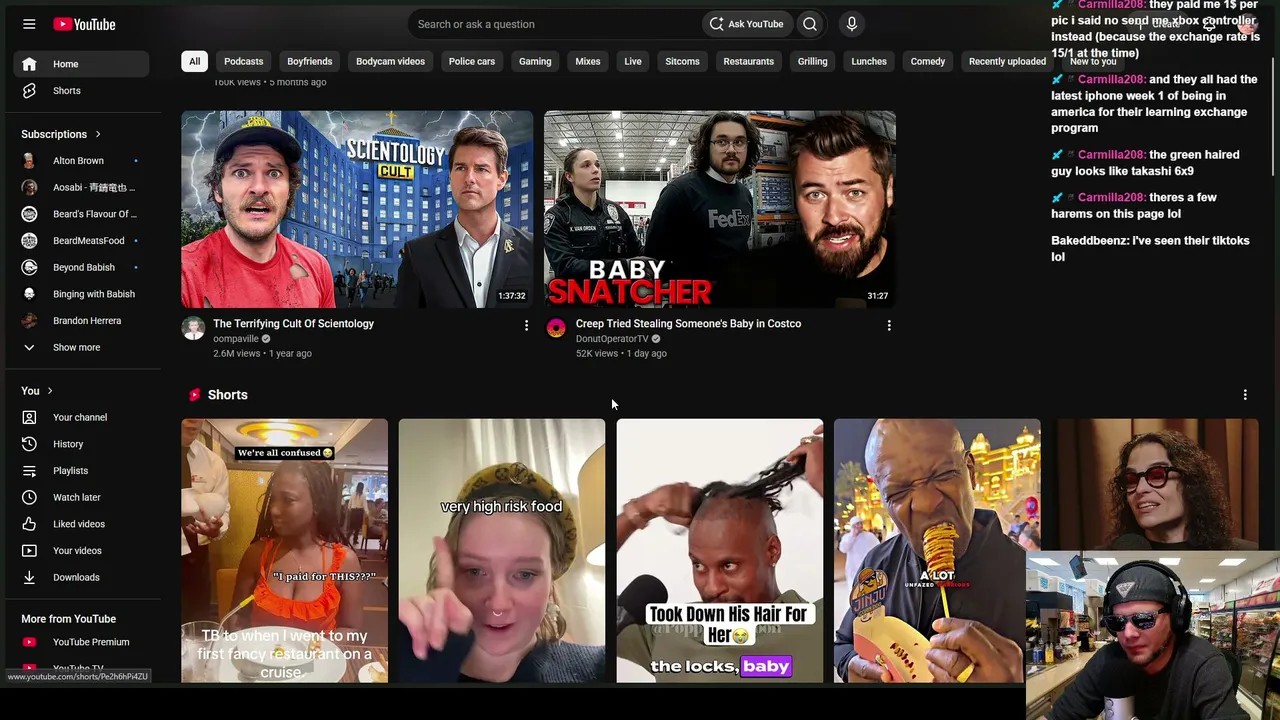Open Shorts in the sidebar
Viewport: 1280px width, 720px height.
pyautogui.click(x=81, y=91)
